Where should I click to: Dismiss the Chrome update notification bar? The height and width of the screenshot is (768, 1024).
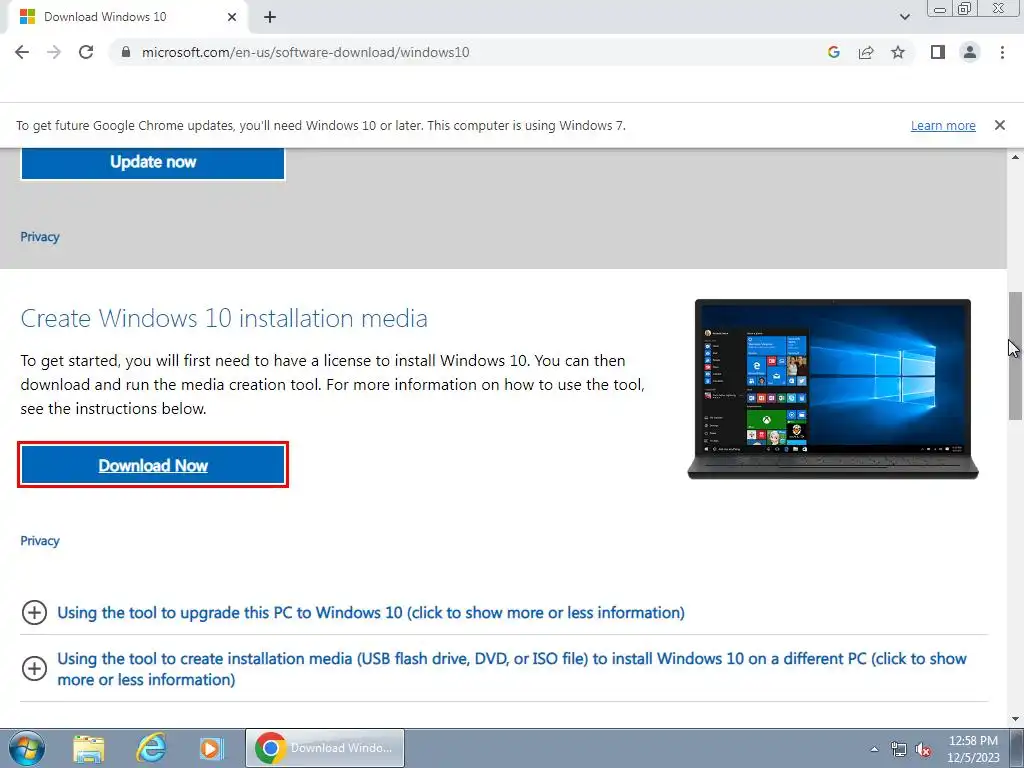point(1000,125)
